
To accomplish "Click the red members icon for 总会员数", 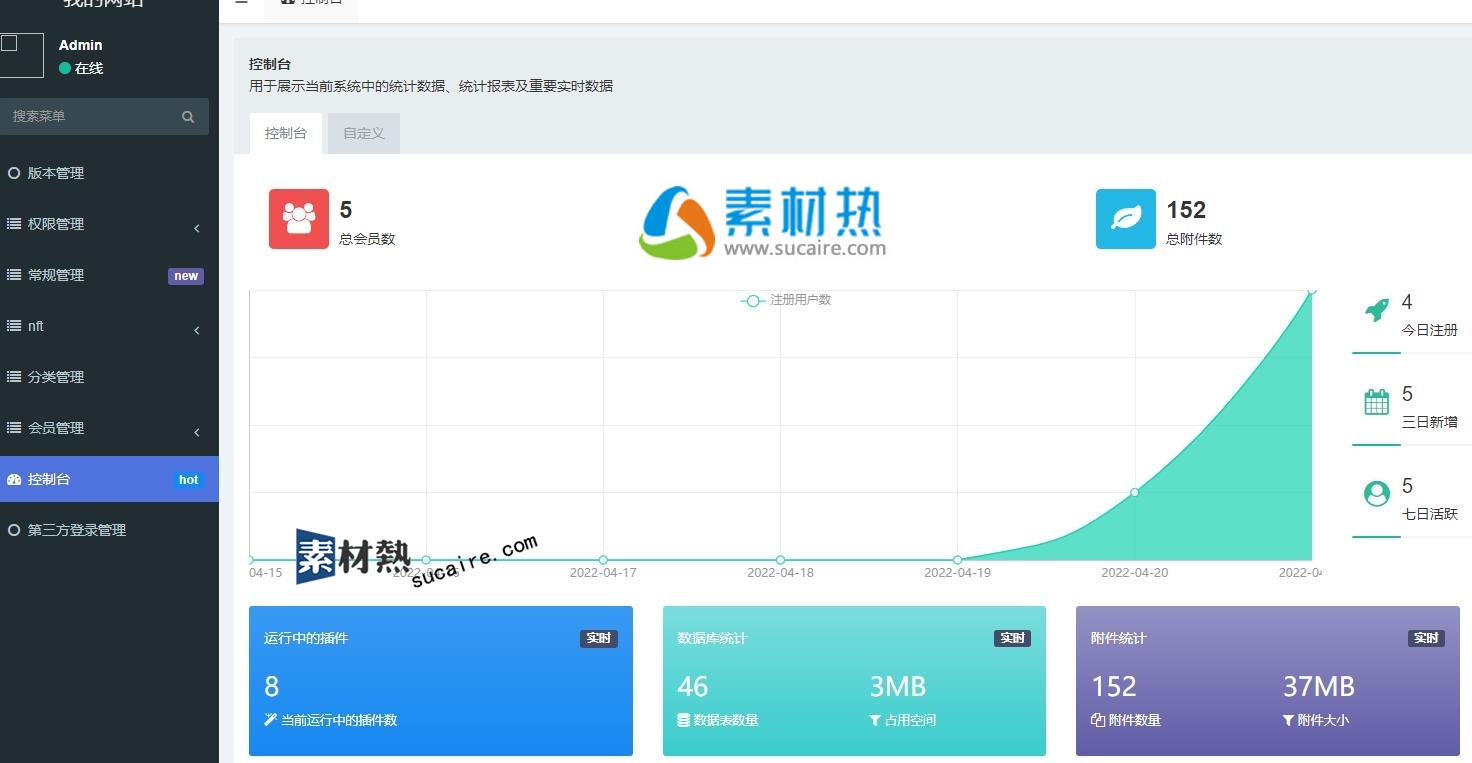I will pyautogui.click(x=299, y=219).
